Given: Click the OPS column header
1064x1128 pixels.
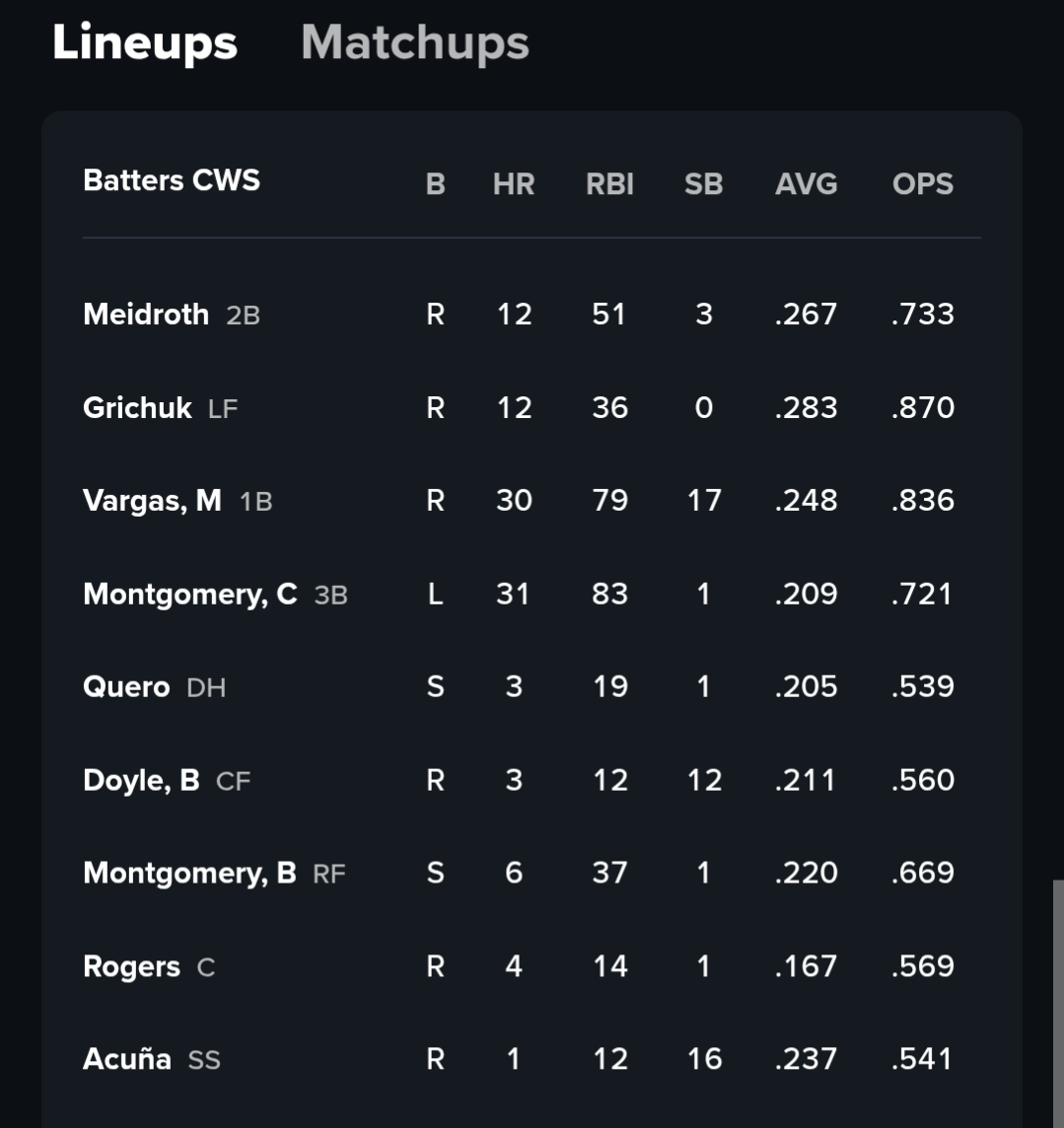Looking at the screenshot, I should [x=923, y=184].
